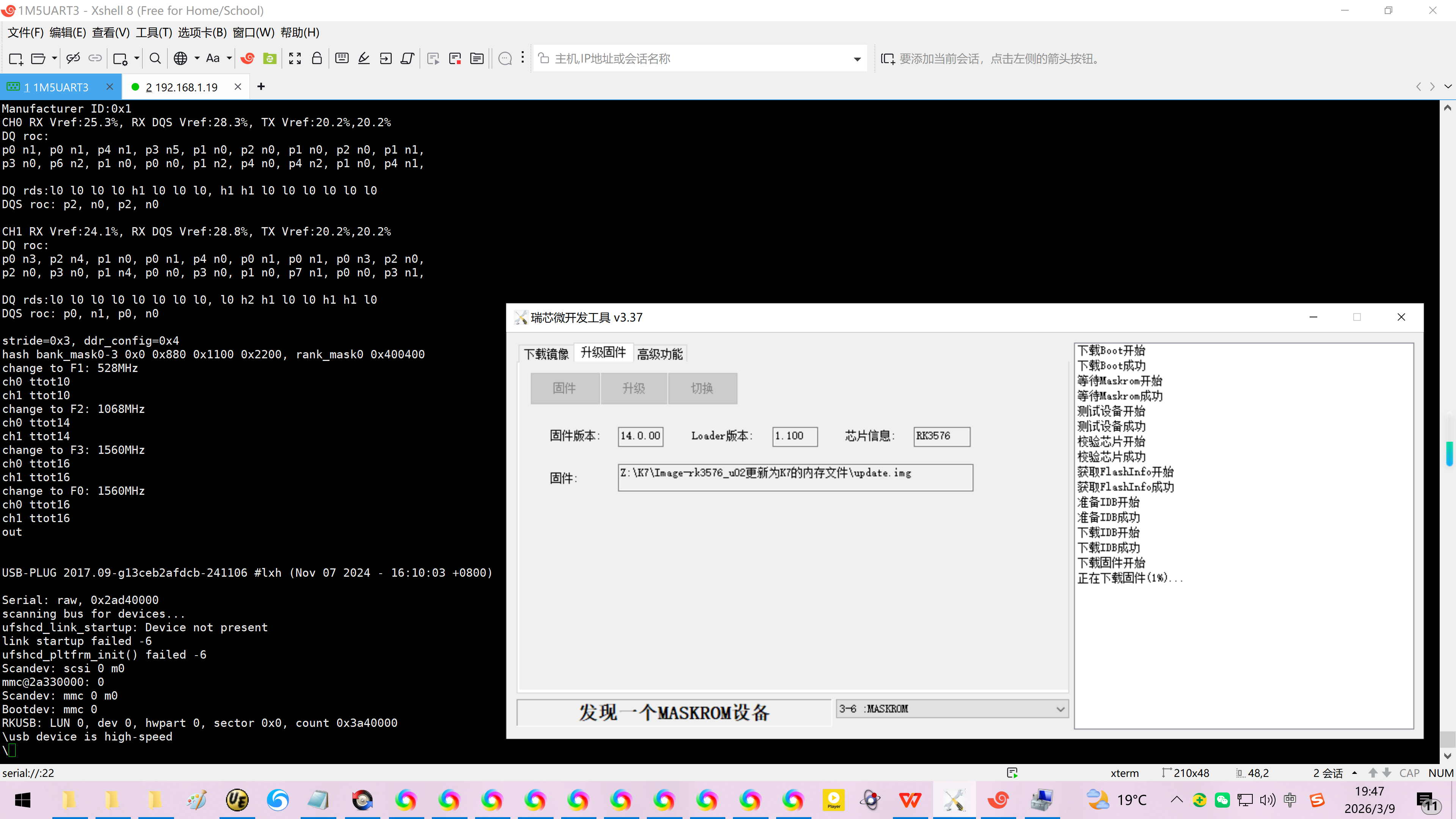Open the terminal search magnifier

coord(155,58)
